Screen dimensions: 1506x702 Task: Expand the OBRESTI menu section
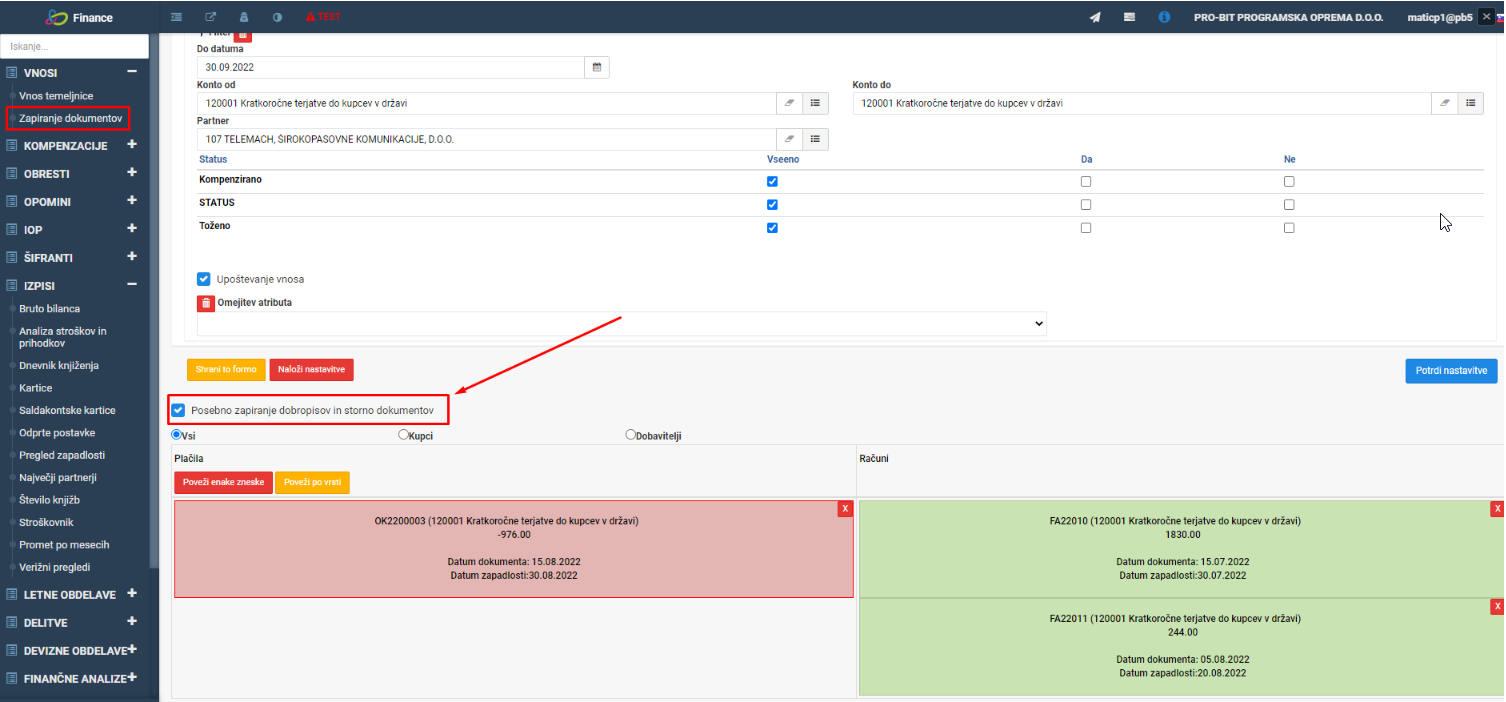pos(131,173)
